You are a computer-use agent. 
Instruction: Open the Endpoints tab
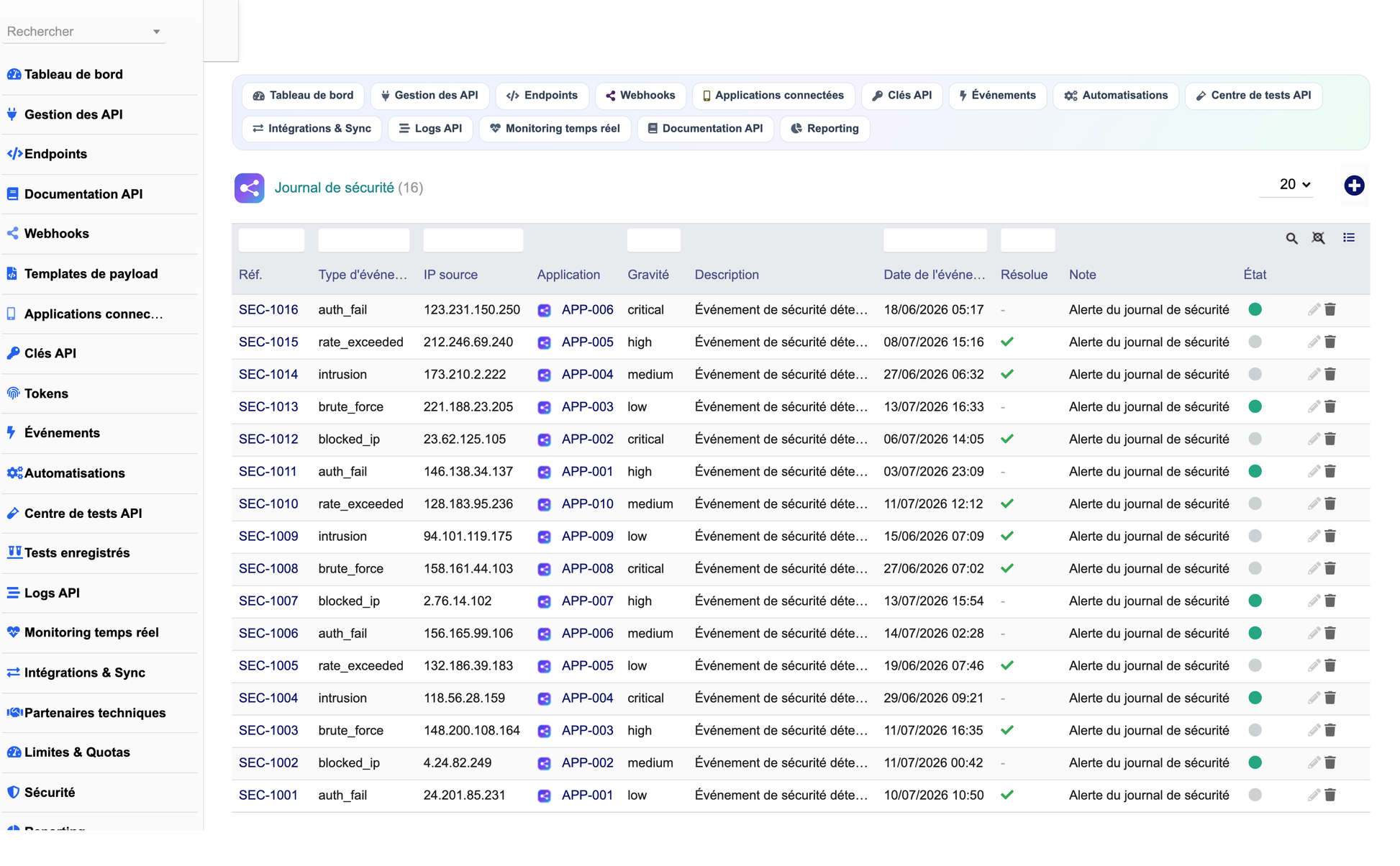coord(542,96)
